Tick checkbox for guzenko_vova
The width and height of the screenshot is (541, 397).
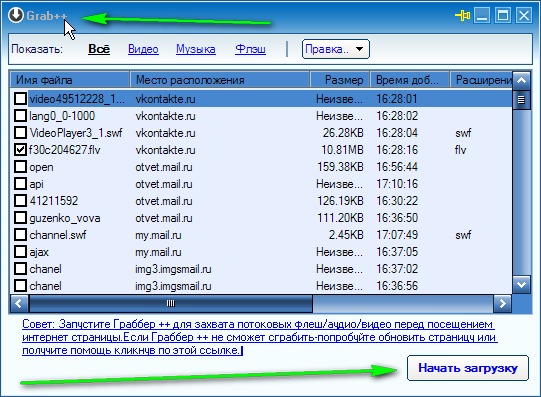coord(20,218)
